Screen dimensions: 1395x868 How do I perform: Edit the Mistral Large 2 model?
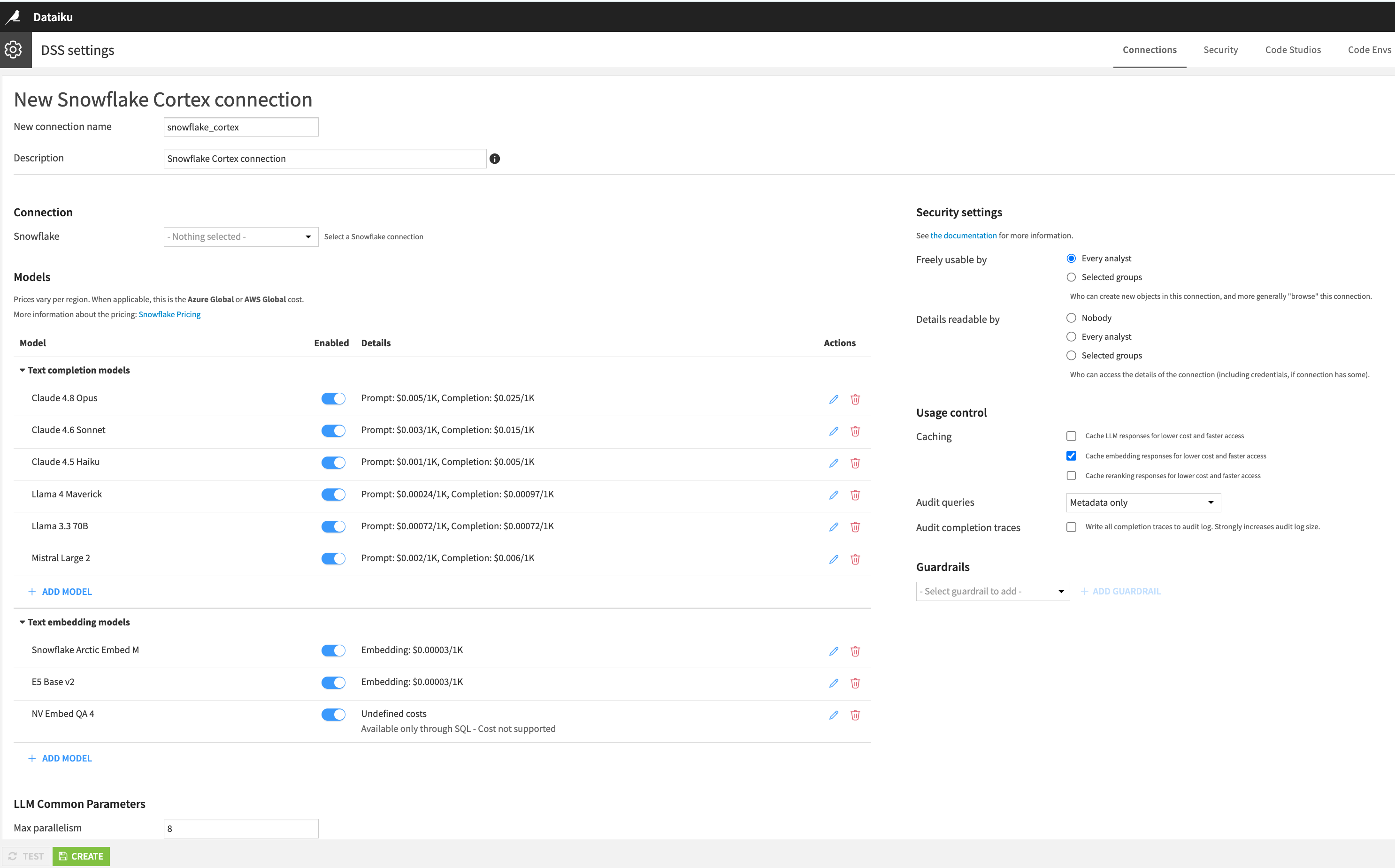click(833, 559)
